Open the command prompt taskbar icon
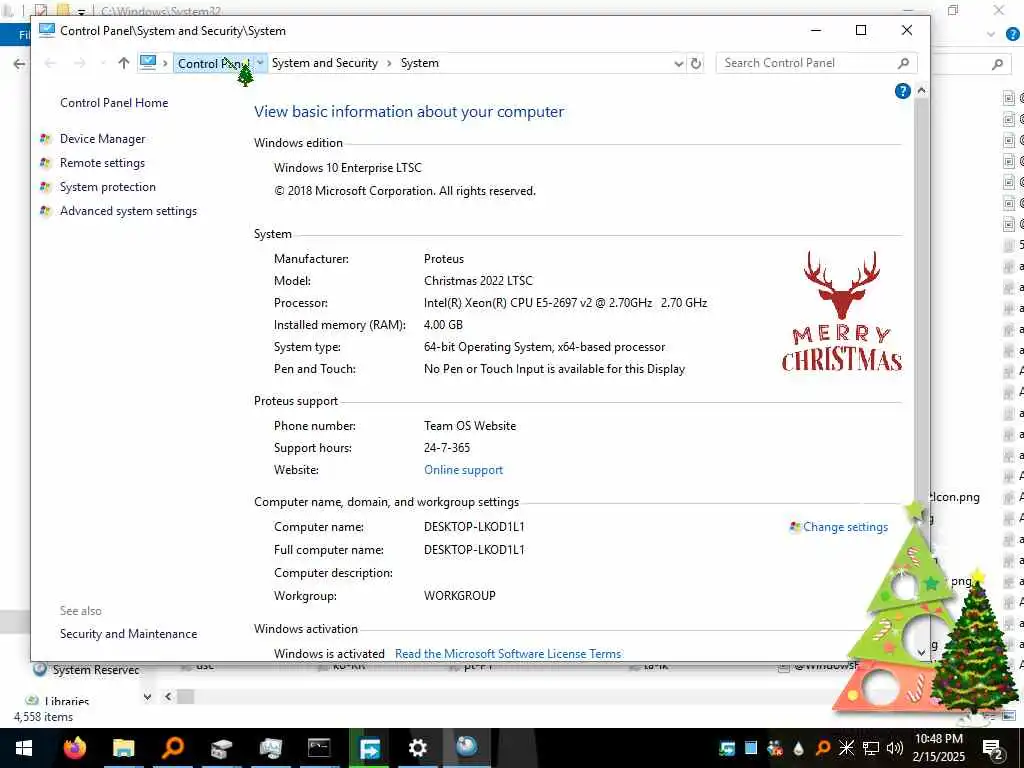The width and height of the screenshot is (1024, 768). click(x=319, y=748)
